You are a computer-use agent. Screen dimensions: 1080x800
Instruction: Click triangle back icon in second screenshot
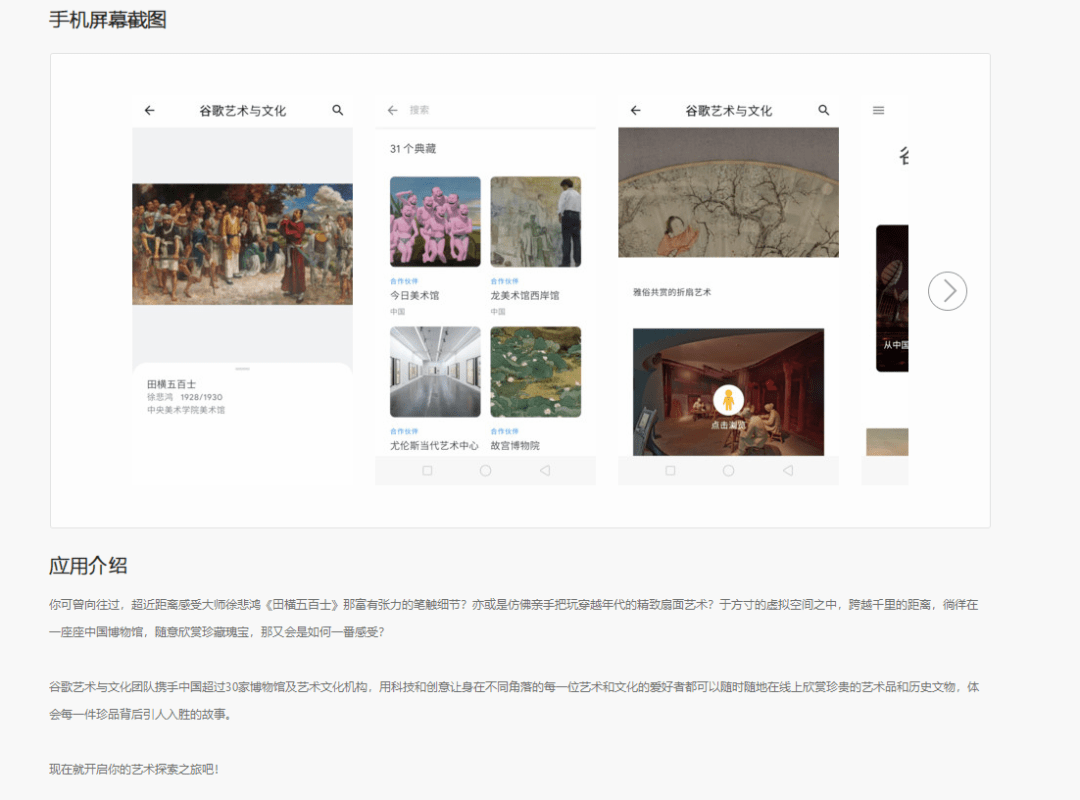coord(545,471)
